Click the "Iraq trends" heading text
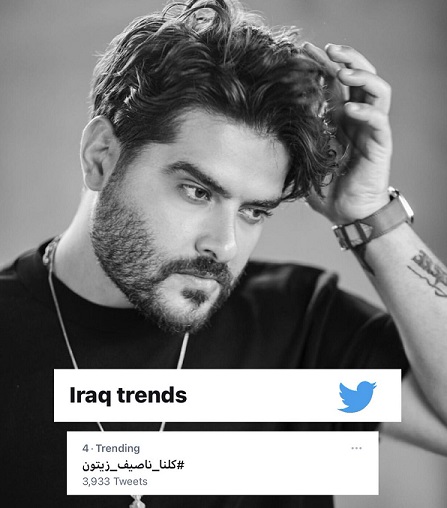 tap(128, 395)
